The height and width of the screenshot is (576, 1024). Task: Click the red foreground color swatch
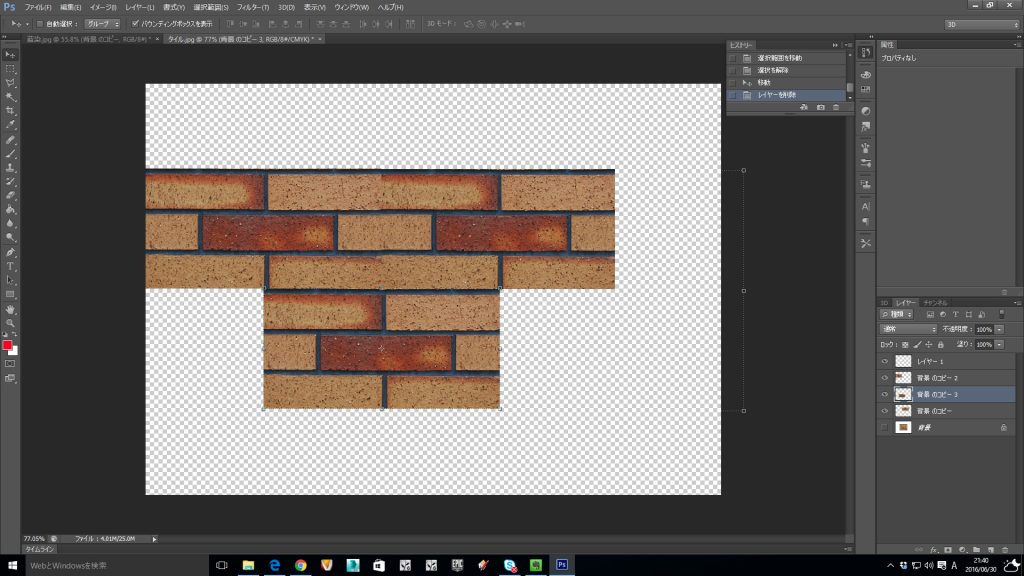tap(7, 345)
